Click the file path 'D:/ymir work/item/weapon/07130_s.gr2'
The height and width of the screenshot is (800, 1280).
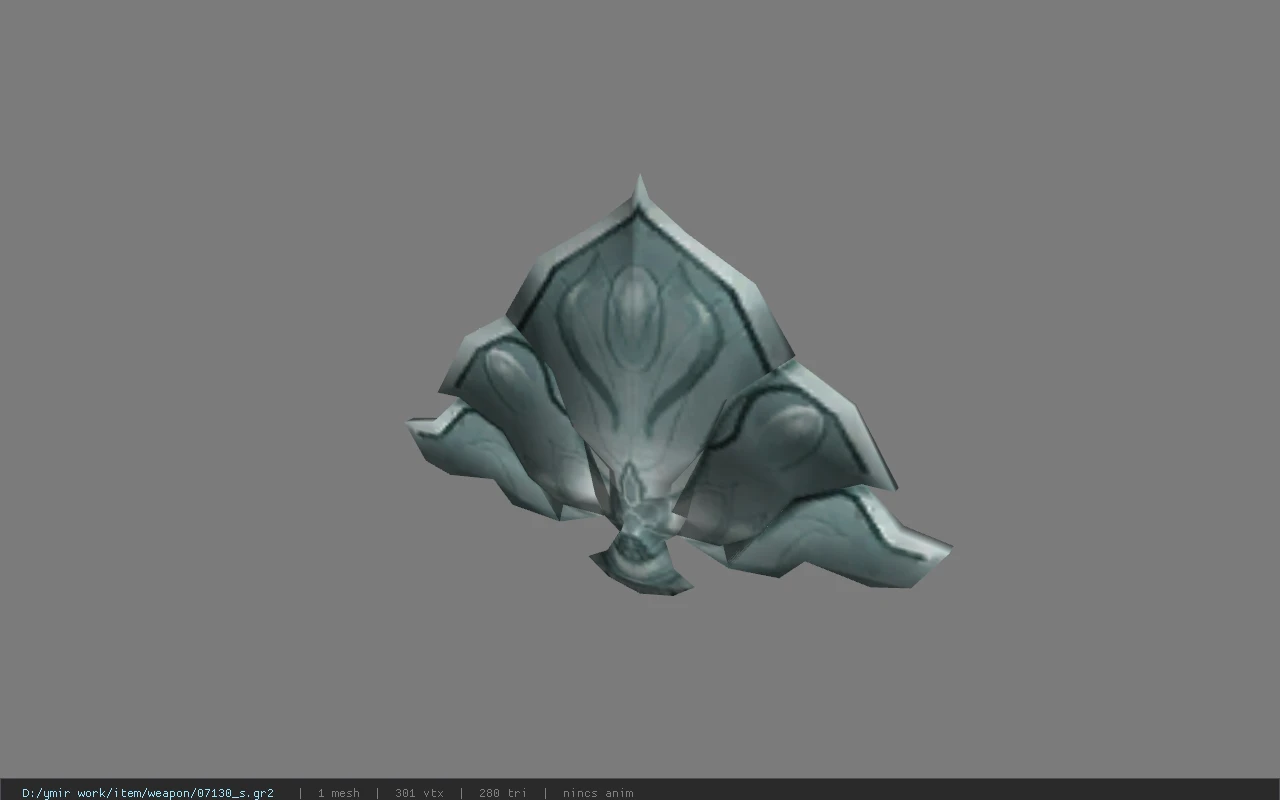[x=148, y=793]
